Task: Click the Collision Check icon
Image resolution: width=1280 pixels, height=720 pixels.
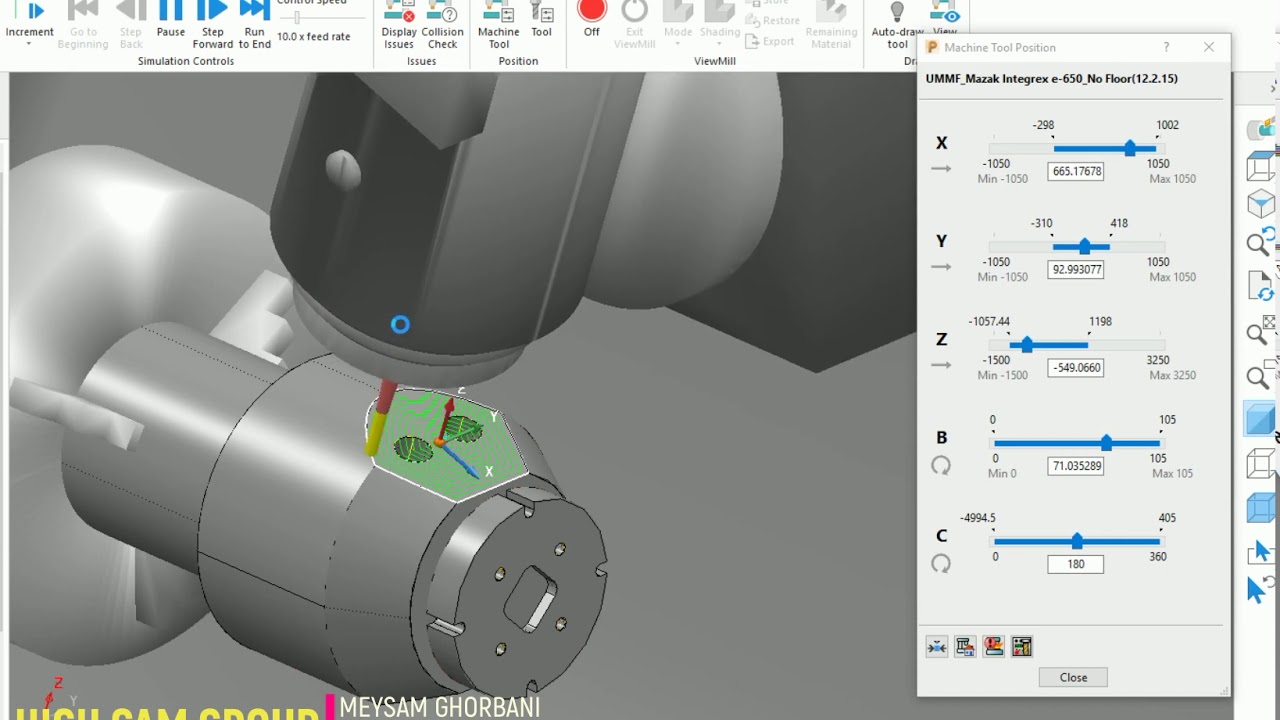Action: [x=442, y=13]
